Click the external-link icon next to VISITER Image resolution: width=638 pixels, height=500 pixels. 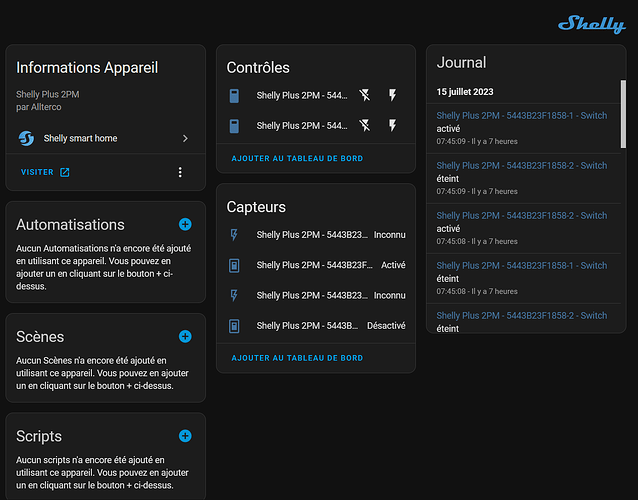click(65, 172)
